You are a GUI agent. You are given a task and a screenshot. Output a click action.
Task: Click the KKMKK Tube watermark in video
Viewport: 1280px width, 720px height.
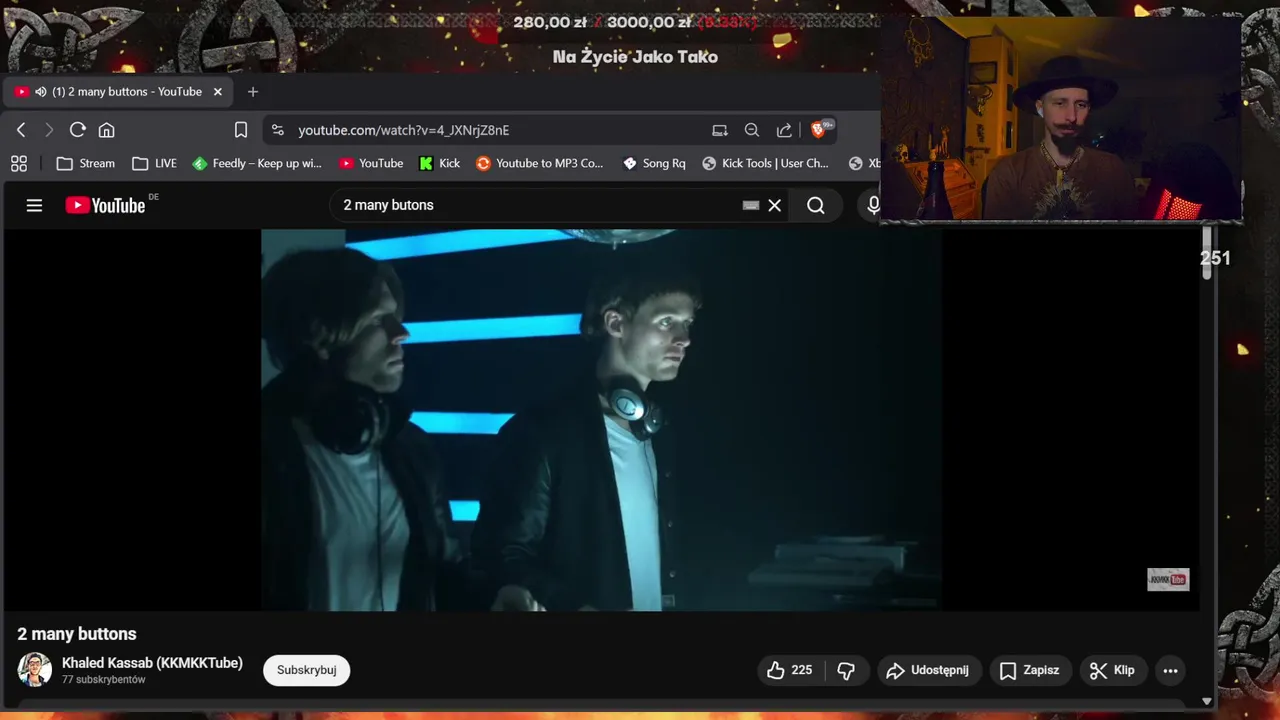(1167, 580)
